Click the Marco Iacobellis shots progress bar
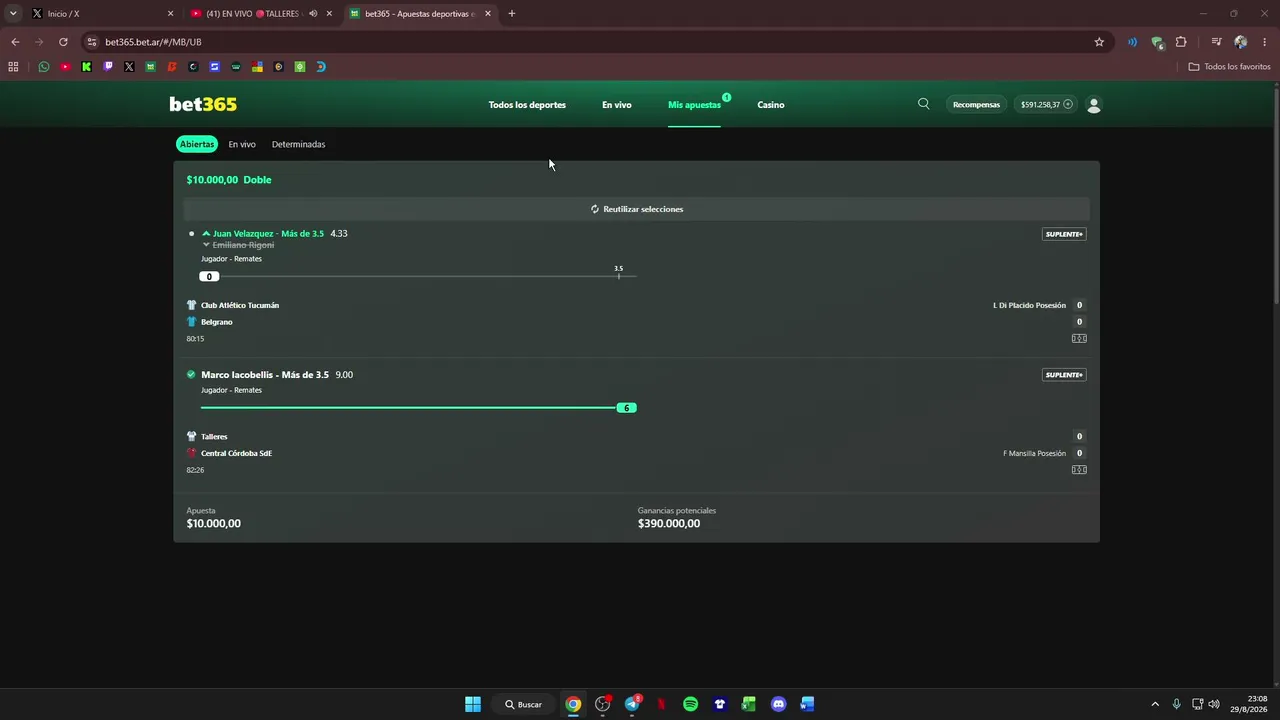The height and width of the screenshot is (720, 1280). (418, 407)
